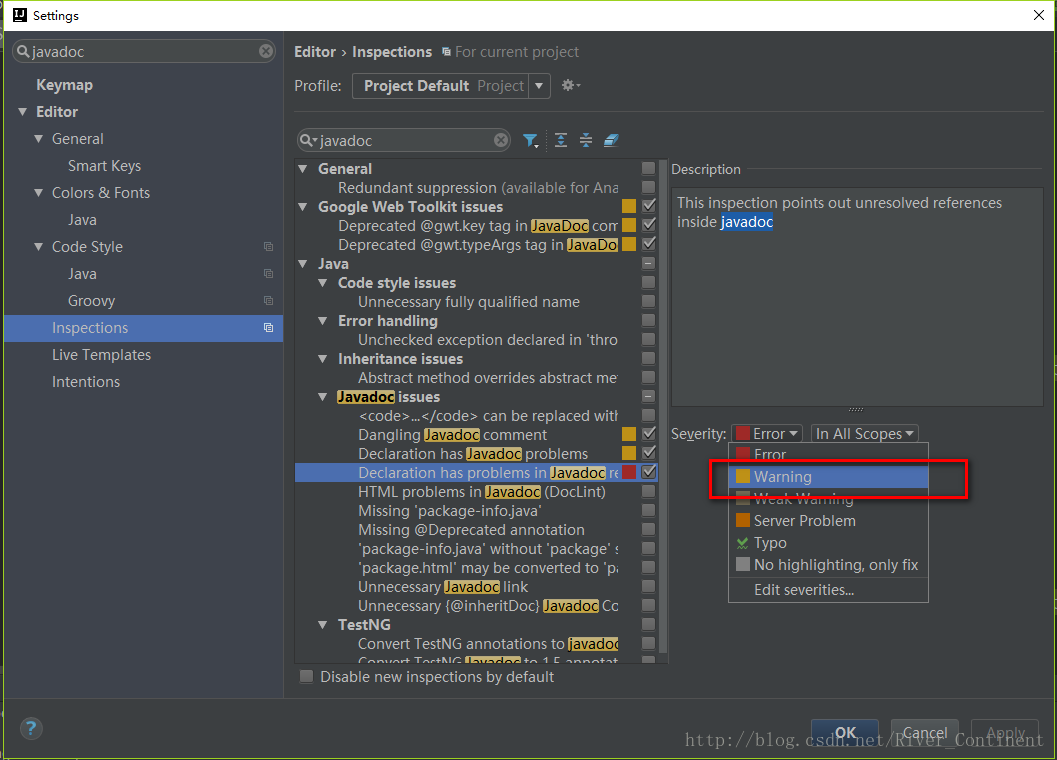This screenshot has width=1057, height=760.
Task: Check Disable new inspections by default
Action: (x=307, y=676)
